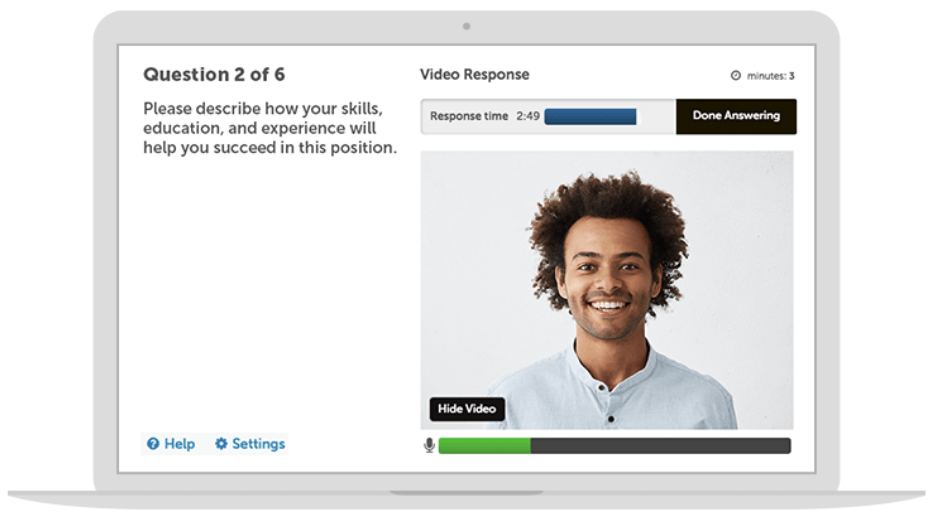Click the gear settings icon
The width and height of the screenshot is (936, 528).
coord(221,444)
